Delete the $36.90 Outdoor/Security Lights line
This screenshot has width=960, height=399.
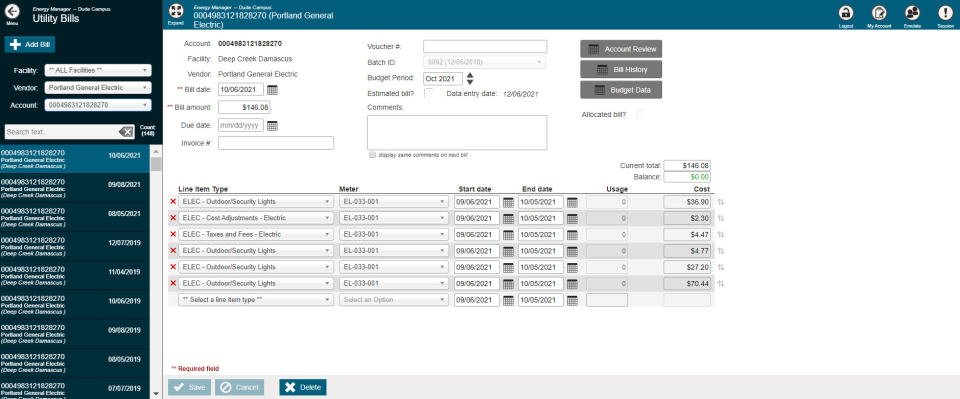coord(173,201)
